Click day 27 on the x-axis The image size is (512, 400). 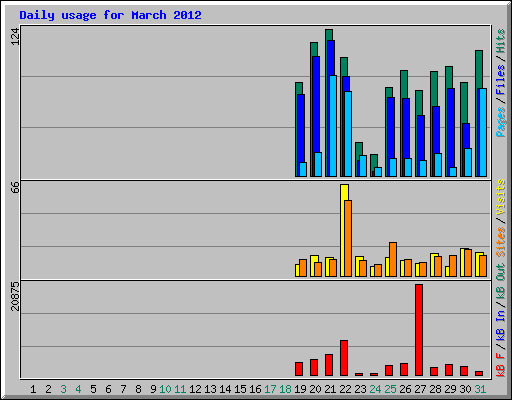click(420, 389)
